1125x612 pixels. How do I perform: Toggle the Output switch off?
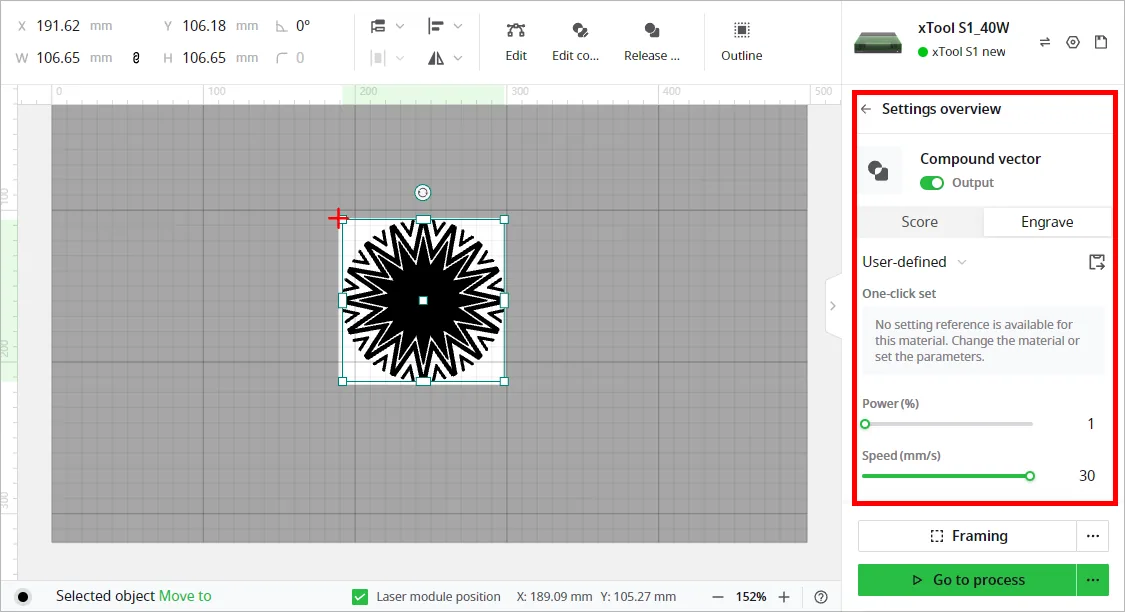point(931,183)
